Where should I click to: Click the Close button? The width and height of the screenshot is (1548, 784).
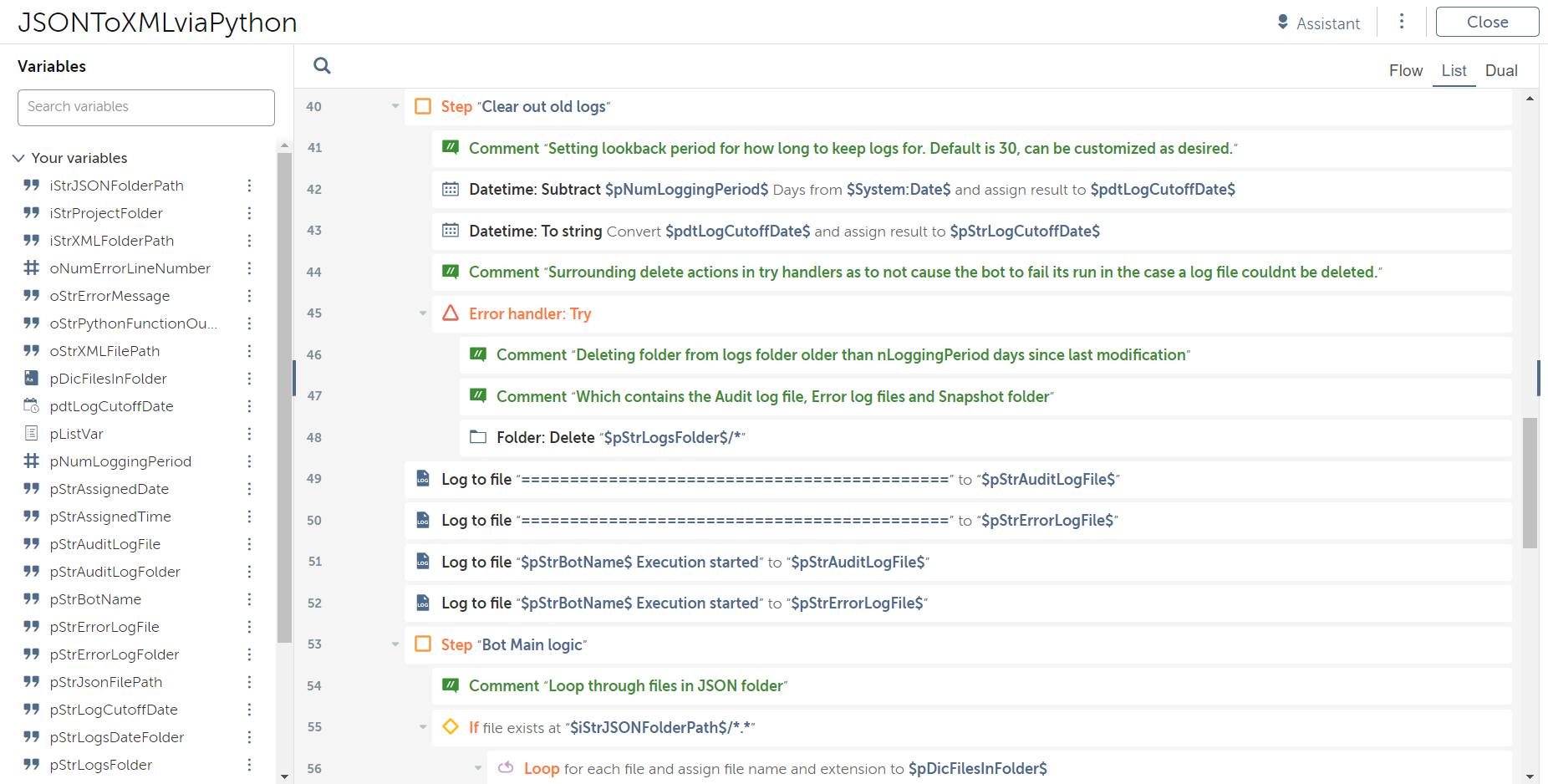[x=1487, y=22]
